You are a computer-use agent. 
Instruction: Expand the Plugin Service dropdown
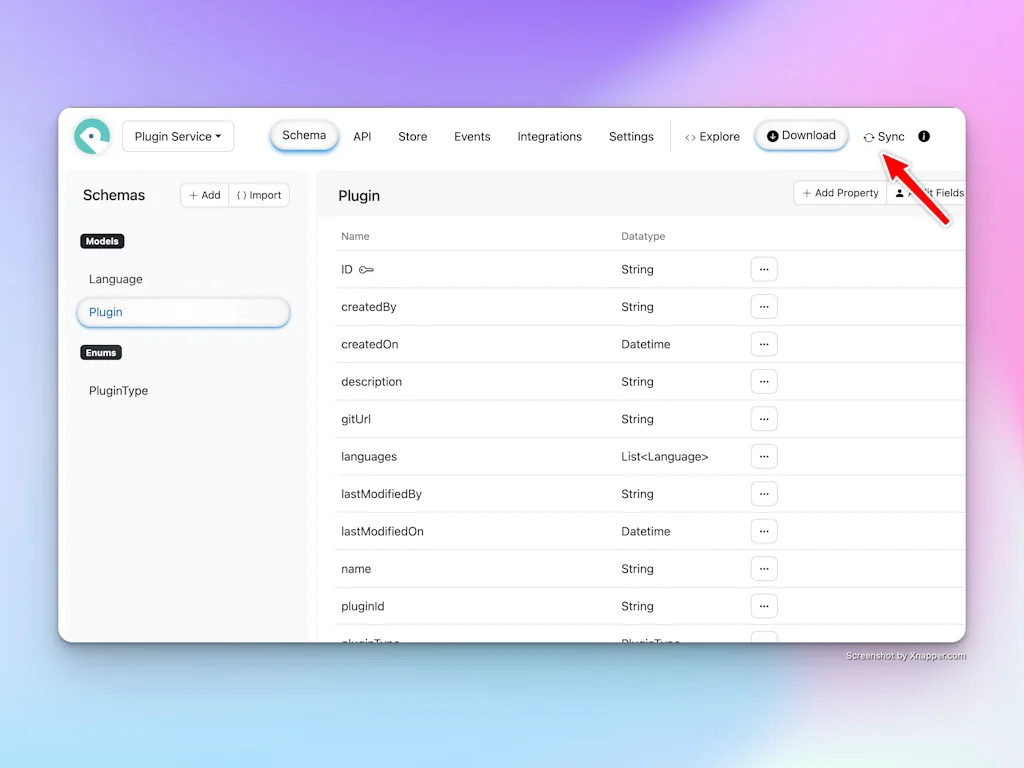tap(178, 136)
